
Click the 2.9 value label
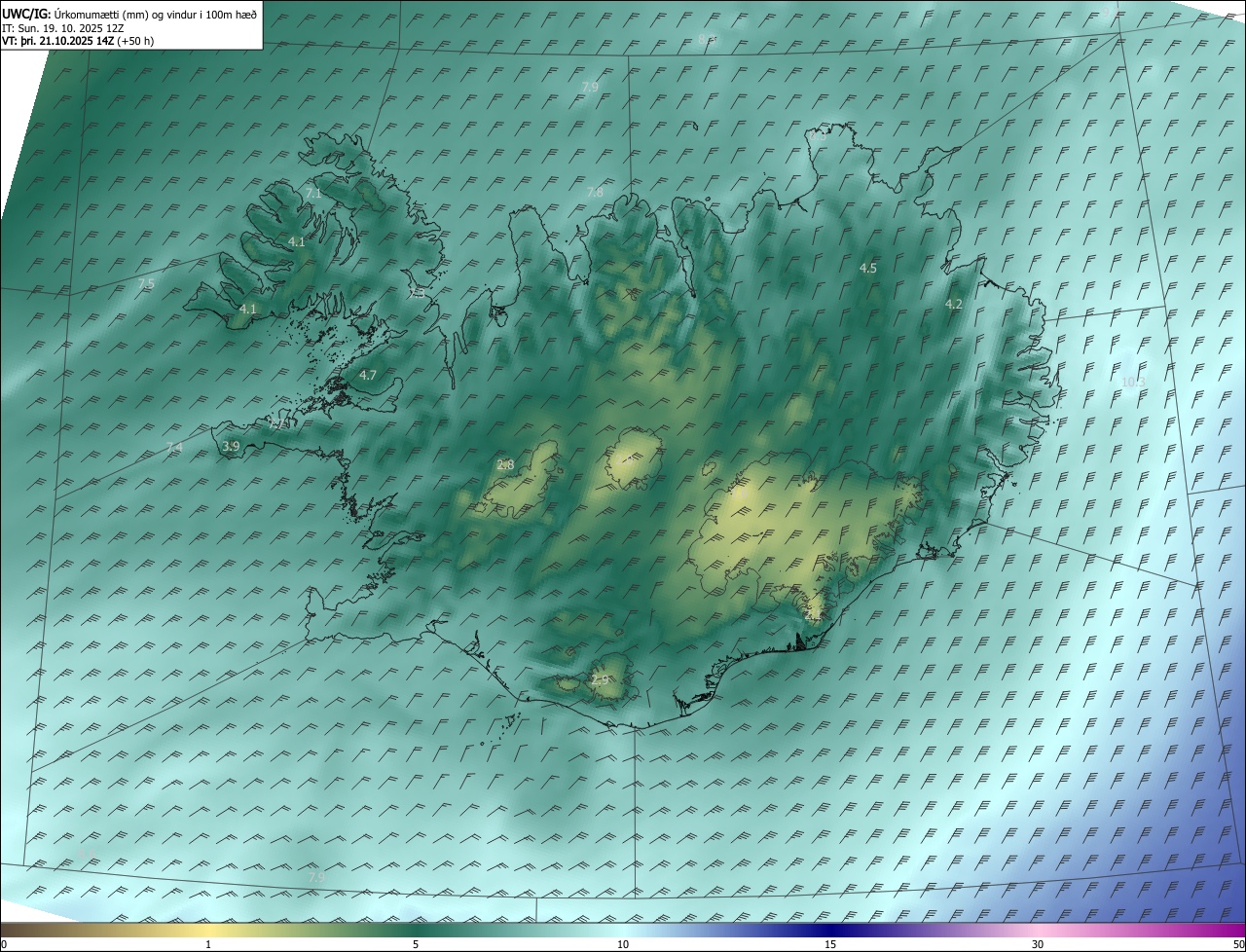tap(600, 679)
